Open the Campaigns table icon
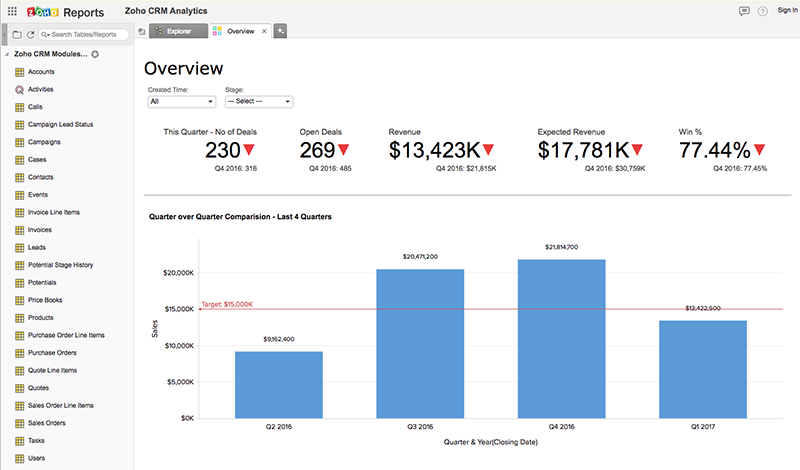The image size is (800, 470). (x=19, y=142)
